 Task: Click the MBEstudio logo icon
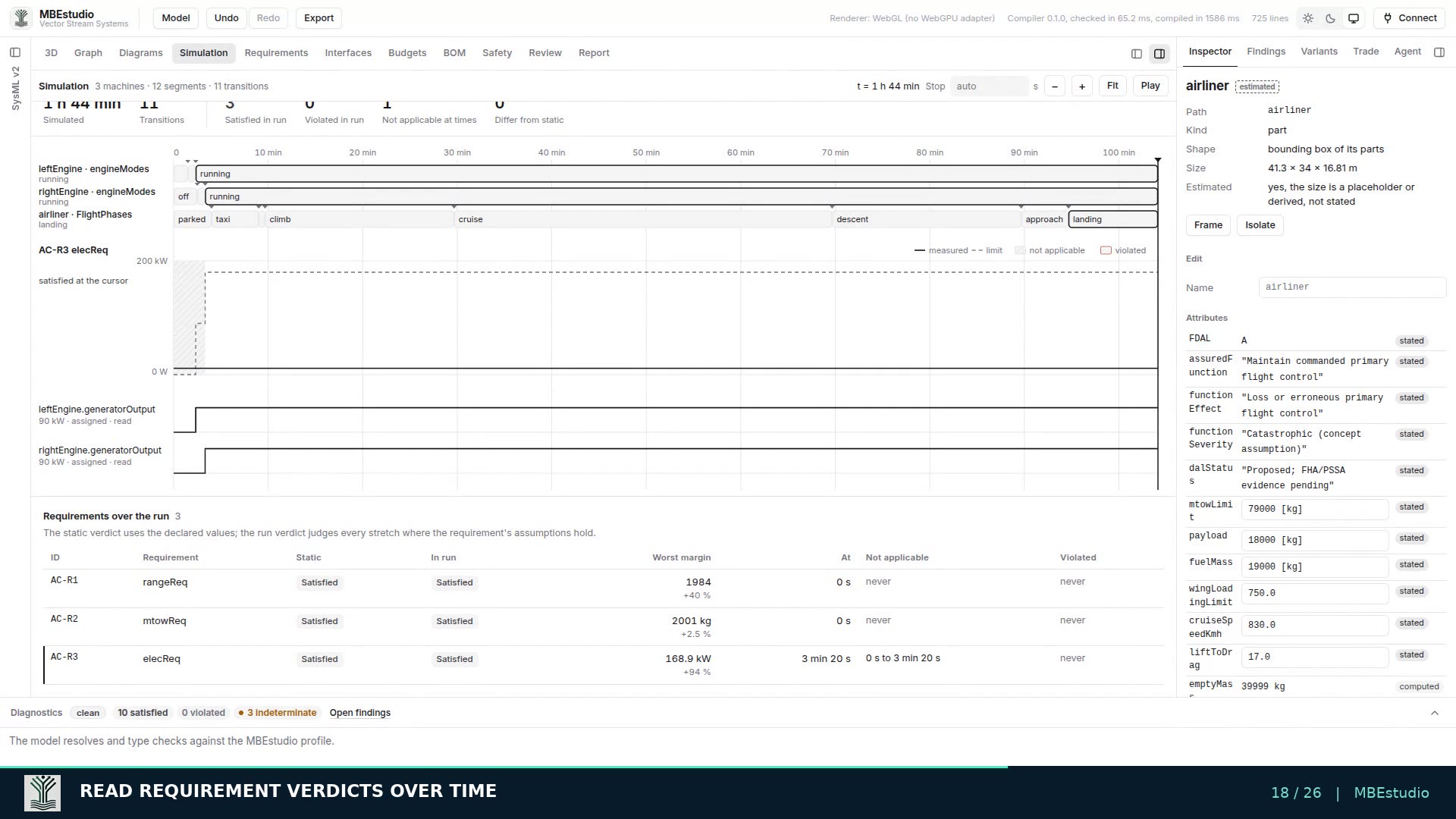pyautogui.click(x=21, y=18)
